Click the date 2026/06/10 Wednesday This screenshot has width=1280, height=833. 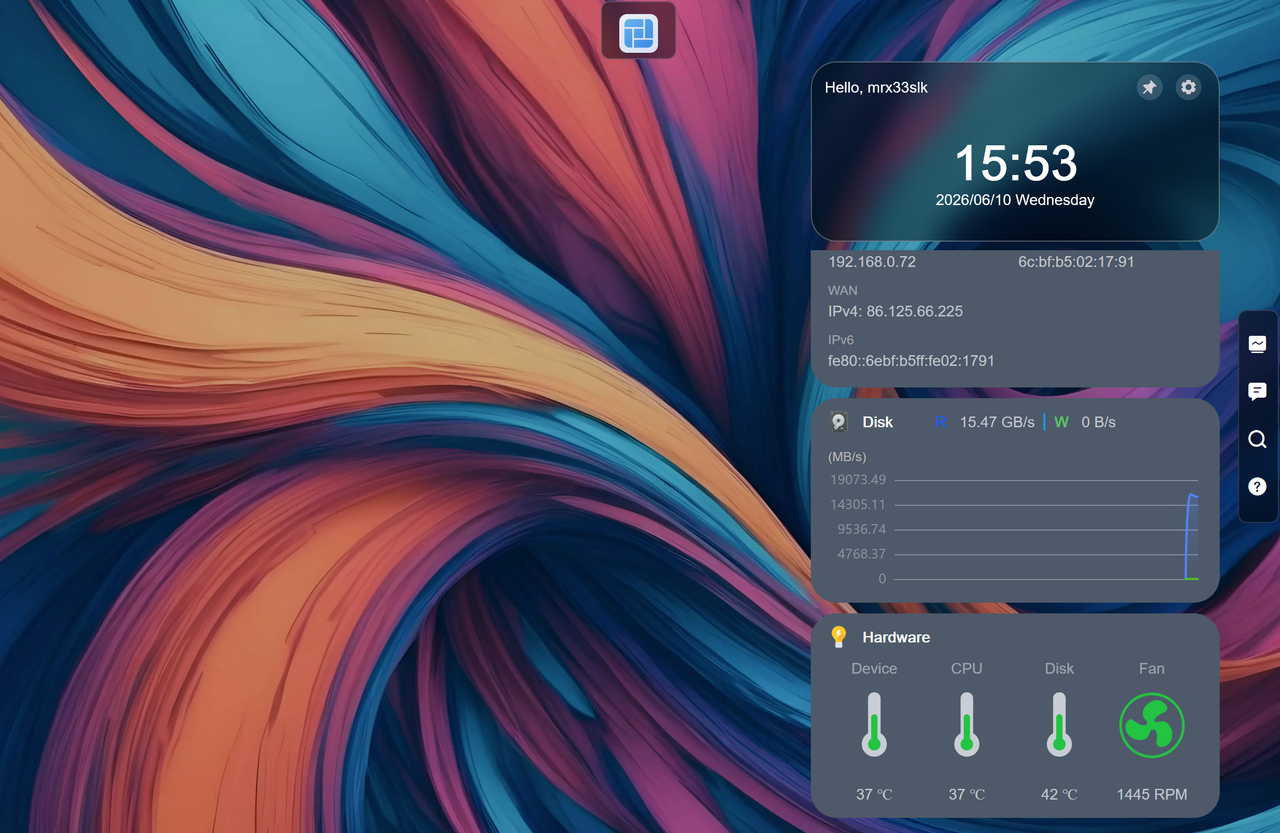pos(1015,200)
